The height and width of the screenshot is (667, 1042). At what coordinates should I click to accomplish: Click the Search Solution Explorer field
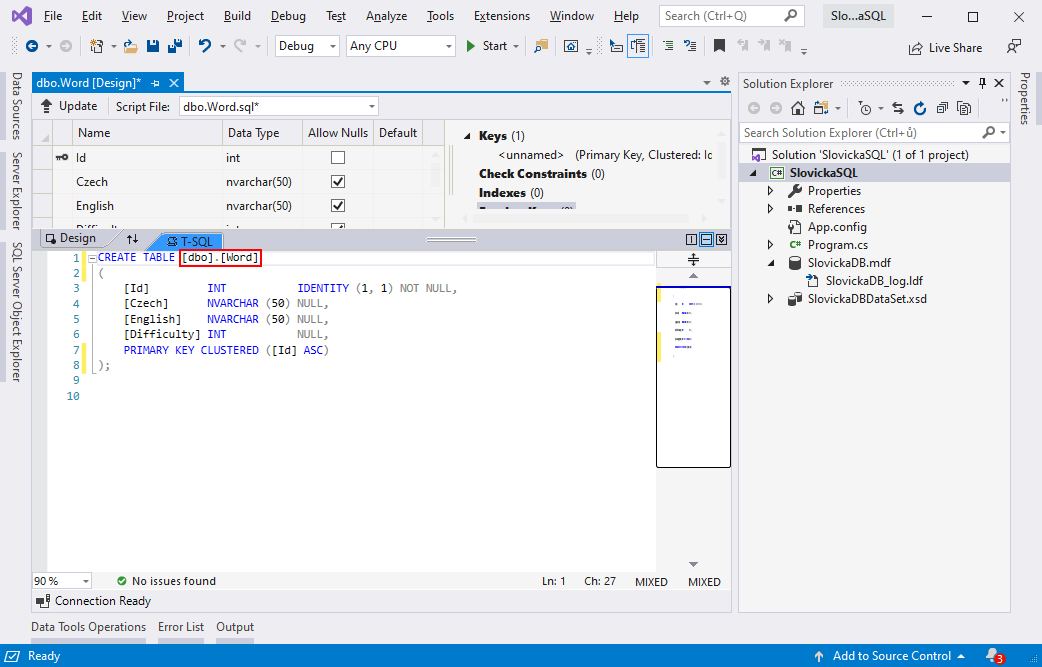click(x=873, y=133)
